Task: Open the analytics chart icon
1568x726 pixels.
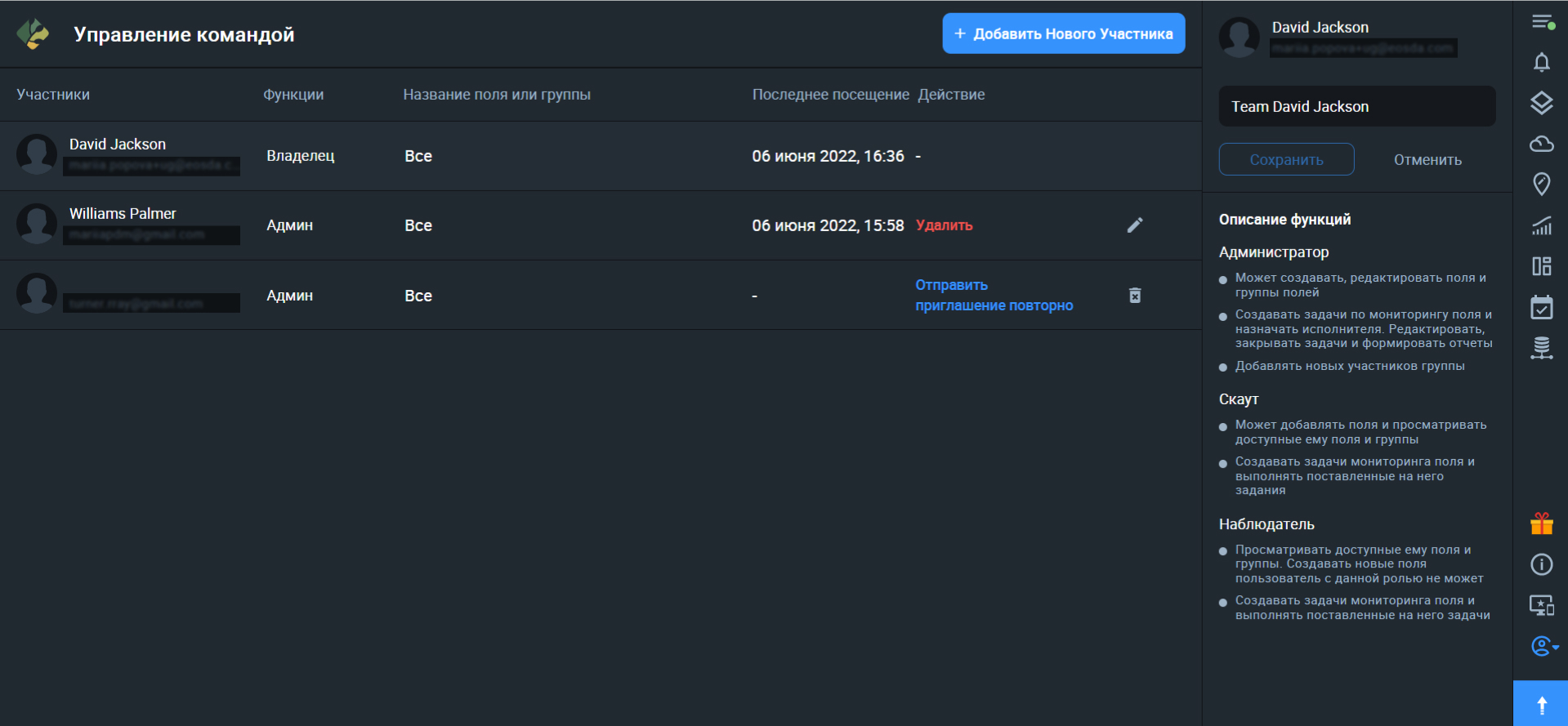Action: coord(1541,225)
